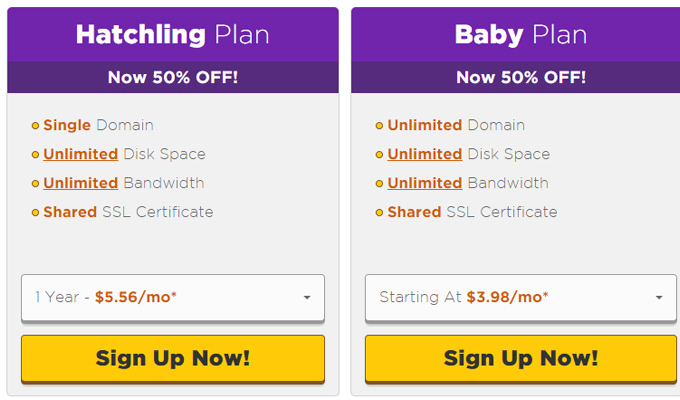Click the Hatchling Now 50% OFF banner
Screen dimensions: 680x400
173,77
